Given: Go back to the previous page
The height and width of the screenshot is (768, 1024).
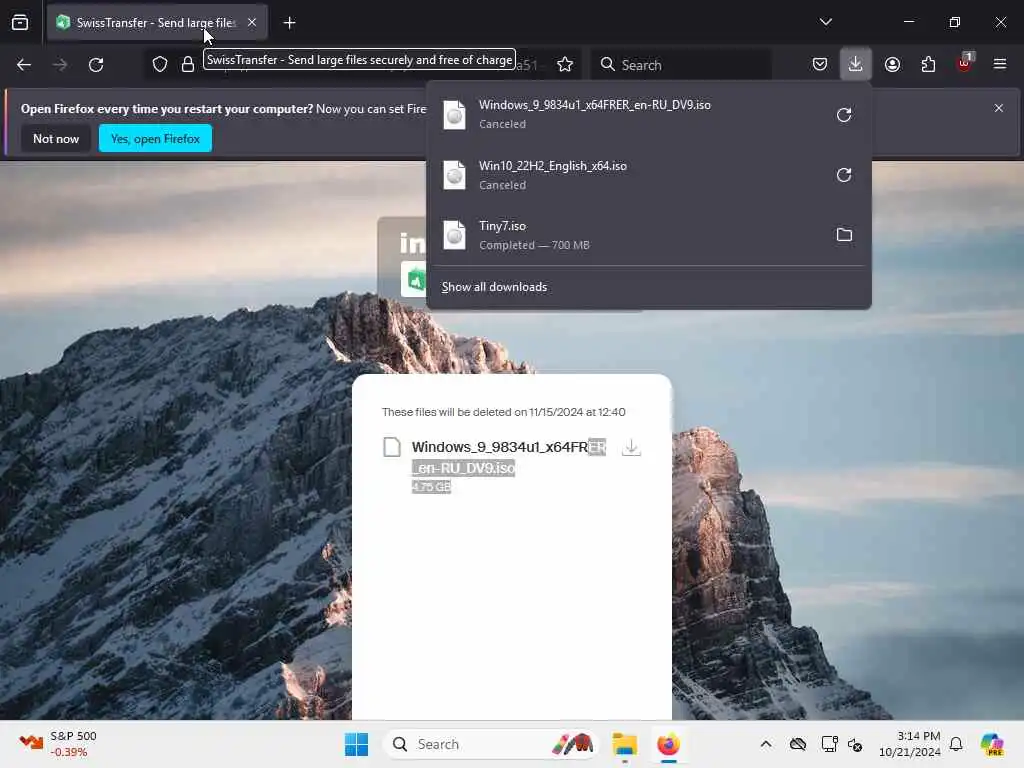Looking at the screenshot, I should [24, 65].
